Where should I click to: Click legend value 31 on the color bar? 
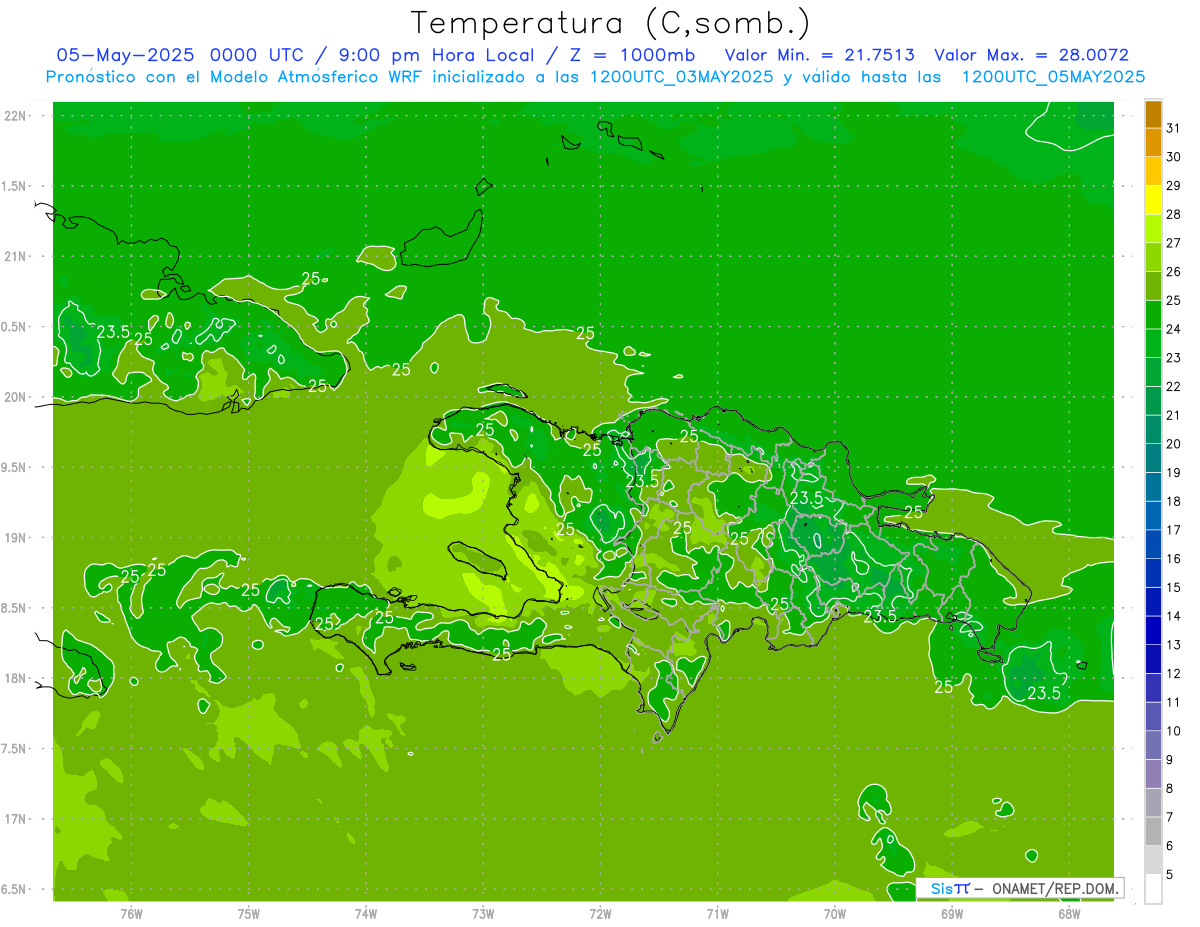click(x=1174, y=128)
